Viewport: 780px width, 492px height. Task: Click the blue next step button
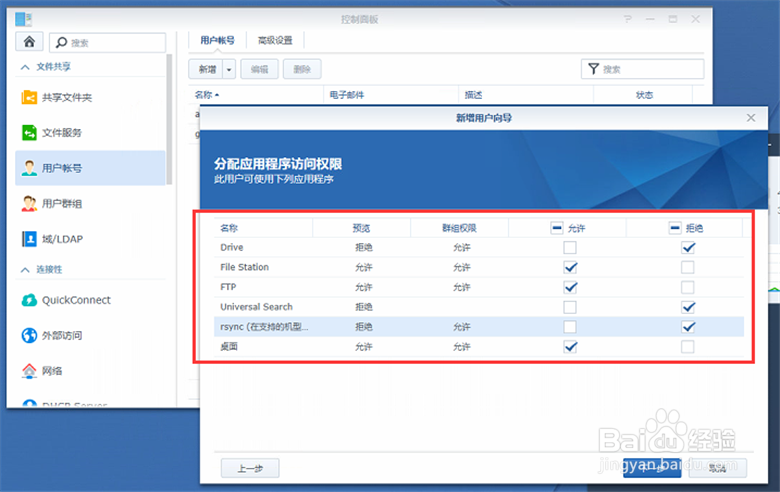point(652,468)
